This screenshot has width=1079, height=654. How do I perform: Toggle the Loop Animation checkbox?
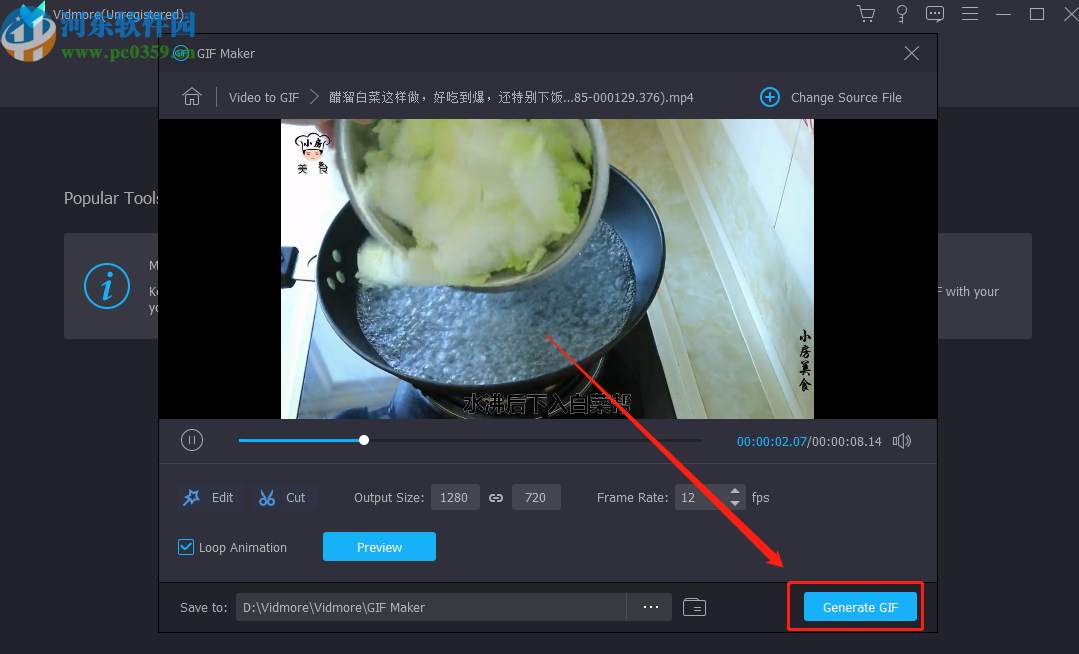pyautogui.click(x=186, y=547)
